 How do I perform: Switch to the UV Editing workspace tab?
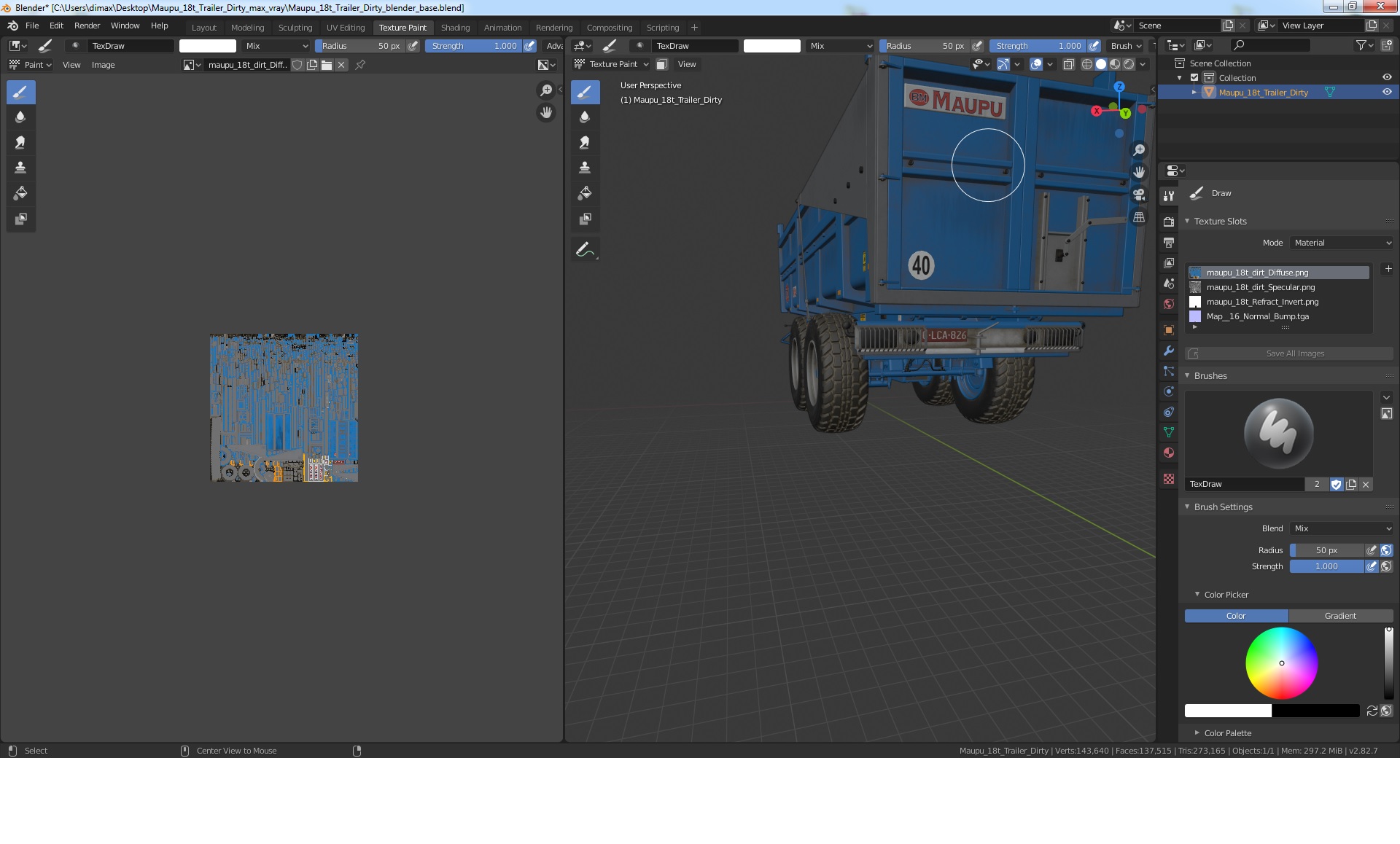pyautogui.click(x=346, y=28)
